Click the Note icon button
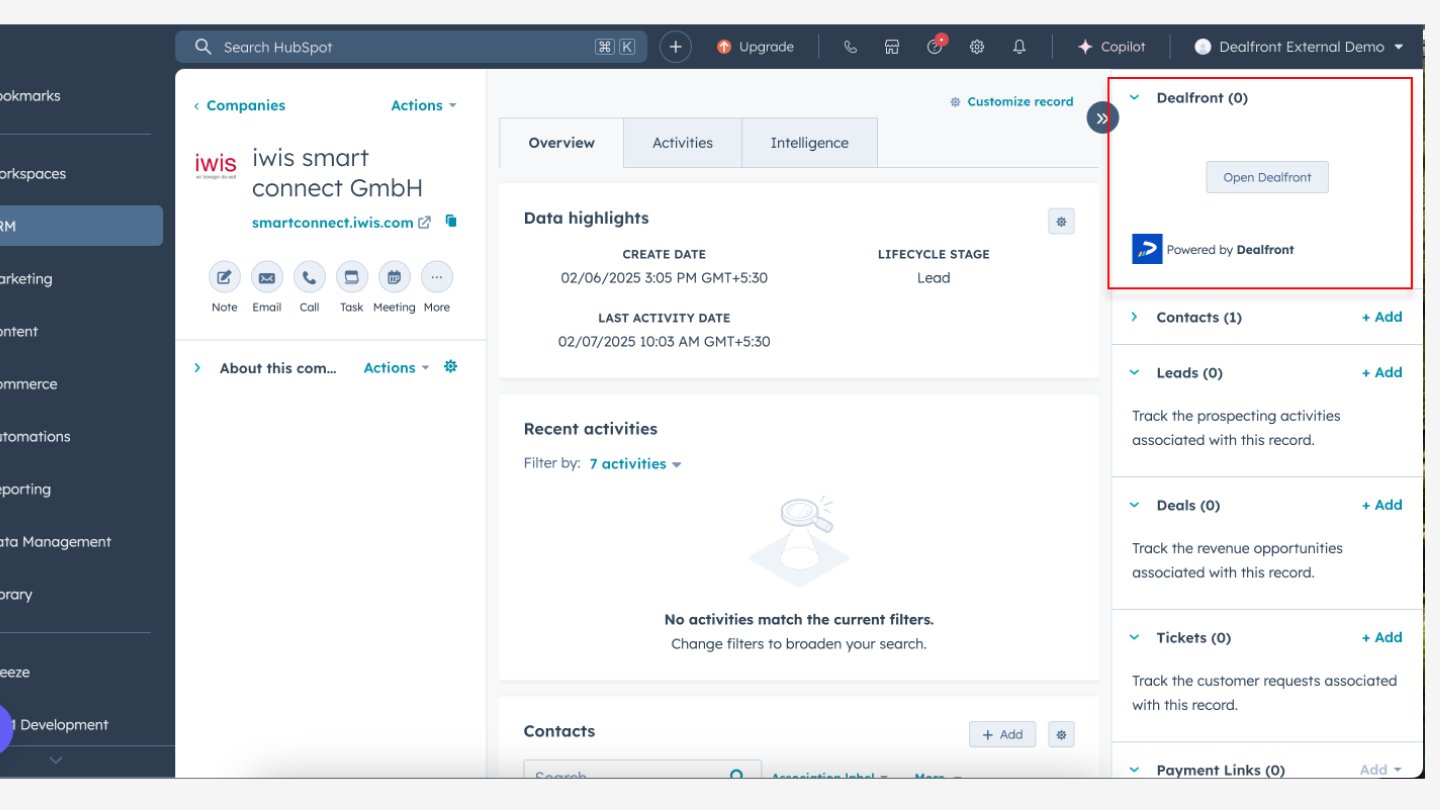Screen dimensions: 1440x810 pos(224,278)
